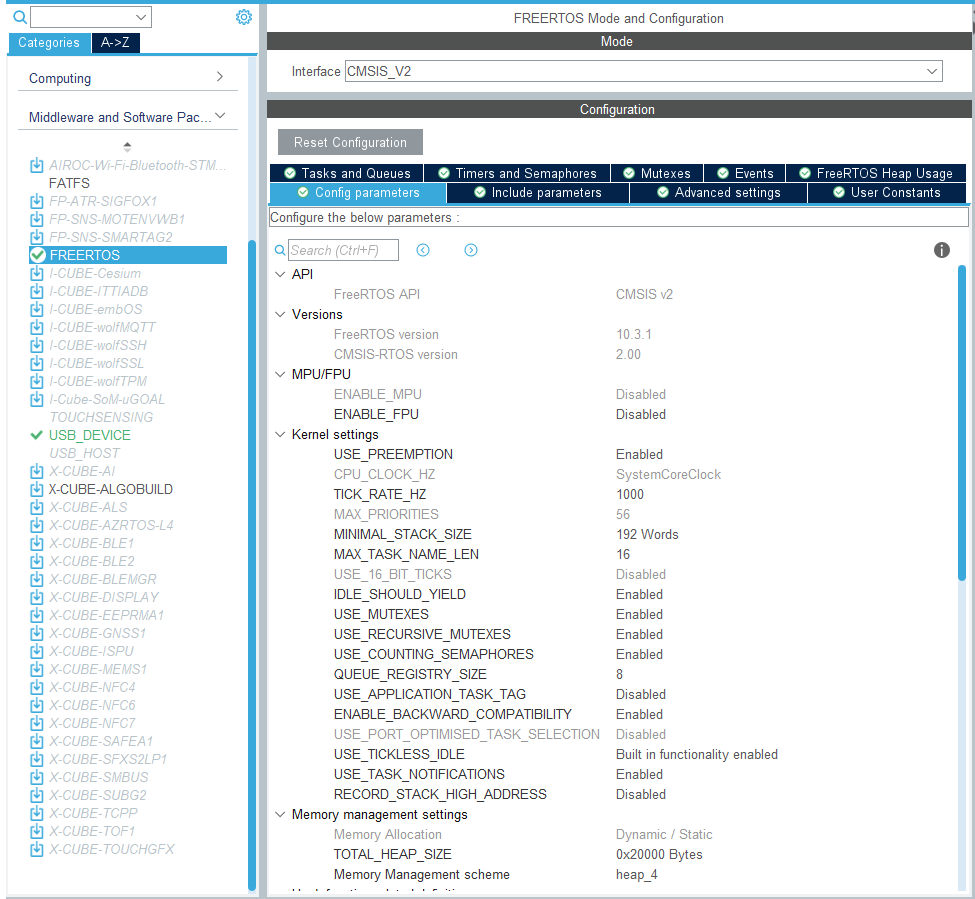Click the green check icon beside FREERTOS

[38, 255]
